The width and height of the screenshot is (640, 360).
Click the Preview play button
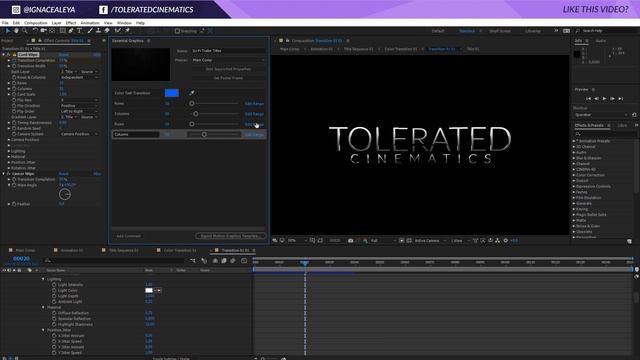[604, 98]
